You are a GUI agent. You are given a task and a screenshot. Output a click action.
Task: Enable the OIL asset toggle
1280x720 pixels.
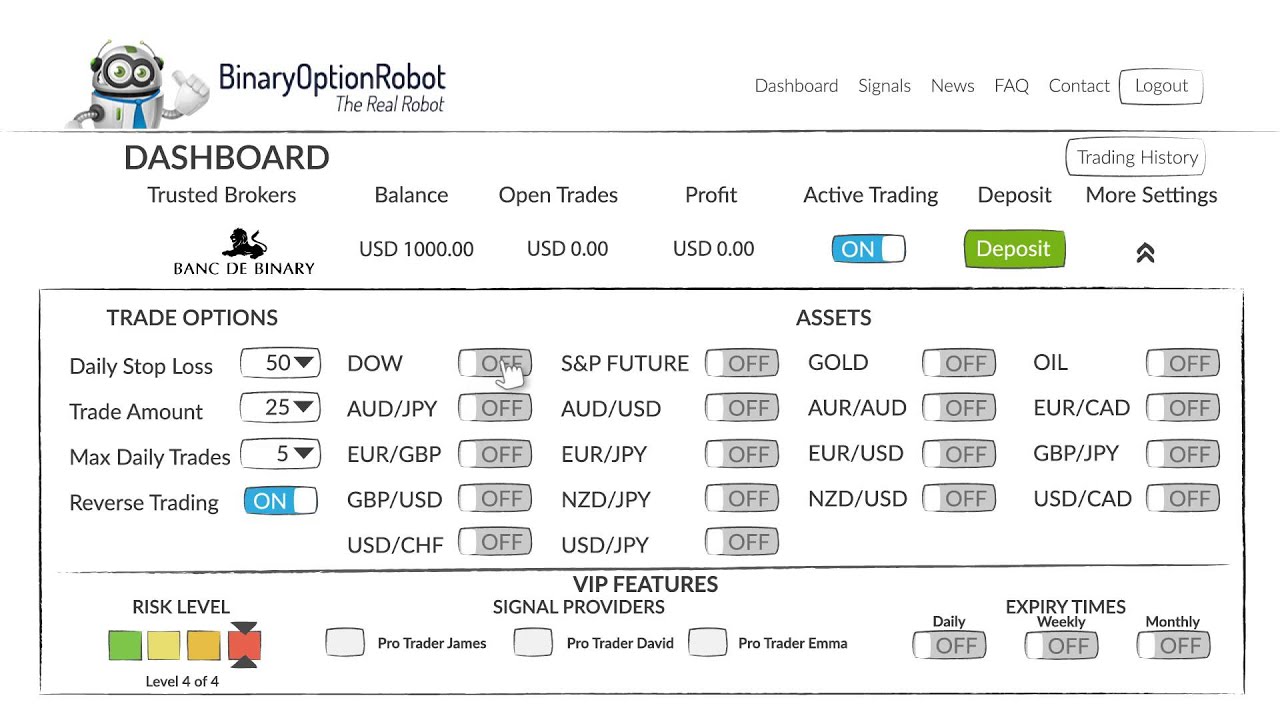tap(1182, 364)
